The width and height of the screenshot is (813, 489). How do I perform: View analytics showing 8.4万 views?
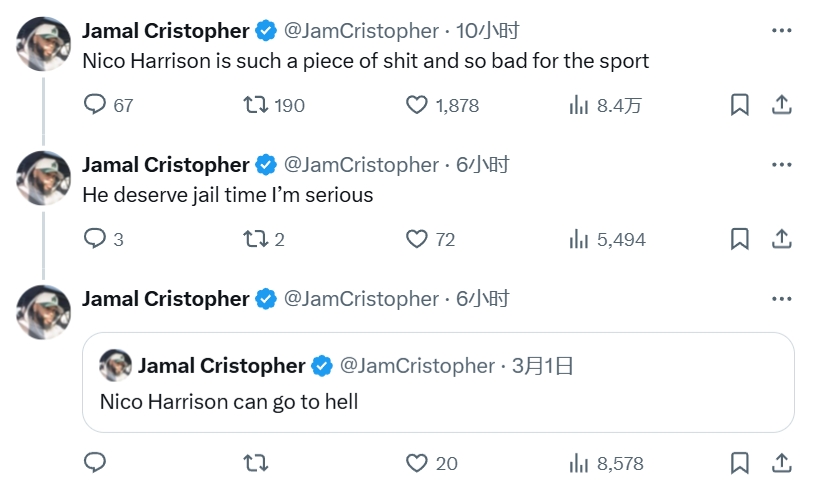579,105
